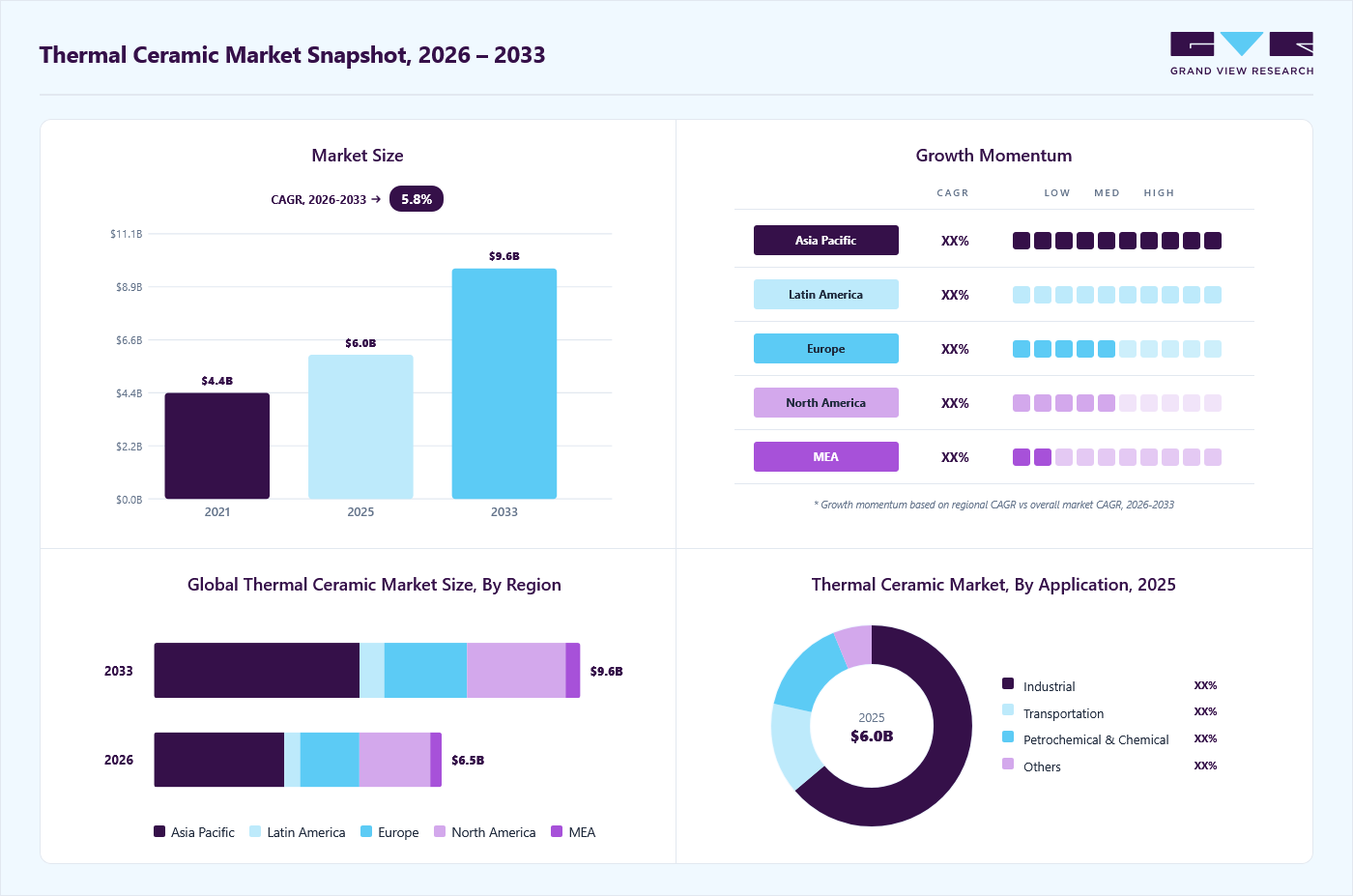Click the MEA growth momentum label
1353x896 pixels.
pos(826,457)
